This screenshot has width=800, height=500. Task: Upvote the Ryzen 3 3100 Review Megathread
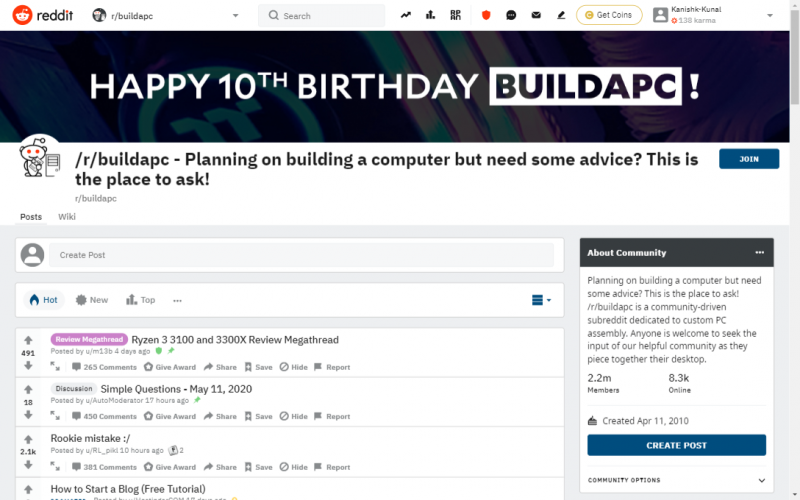click(28, 341)
